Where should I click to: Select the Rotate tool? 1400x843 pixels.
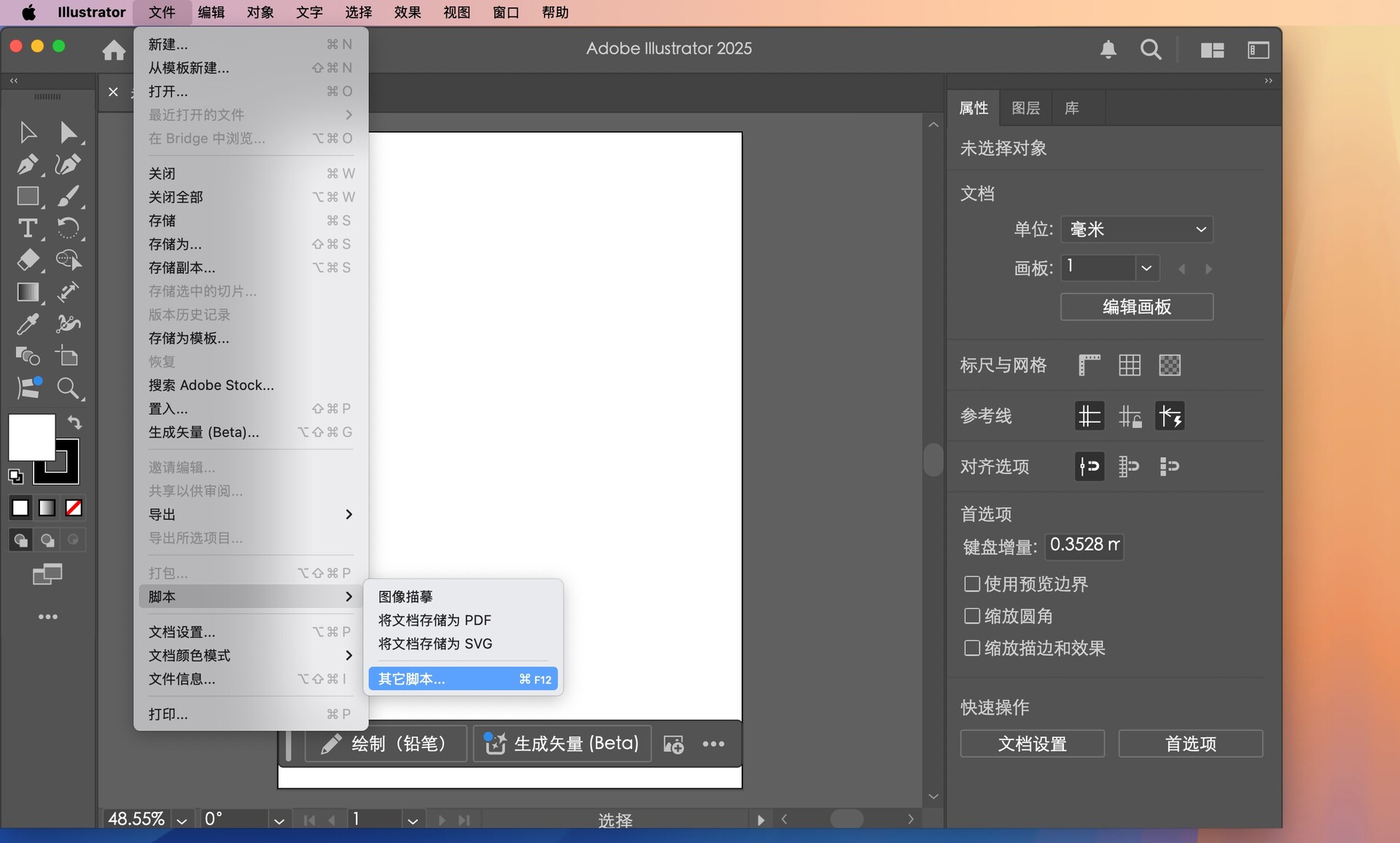click(69, 228)
